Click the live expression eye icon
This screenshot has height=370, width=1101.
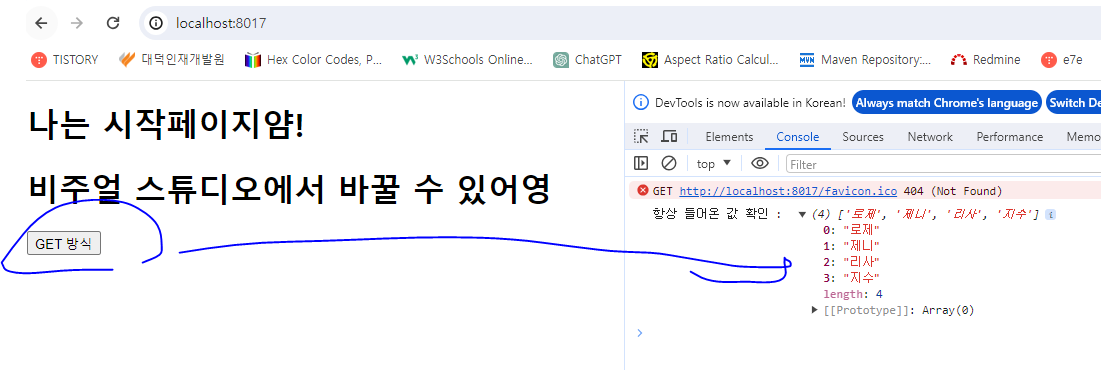pyautogui.click(x=760, y=164)
